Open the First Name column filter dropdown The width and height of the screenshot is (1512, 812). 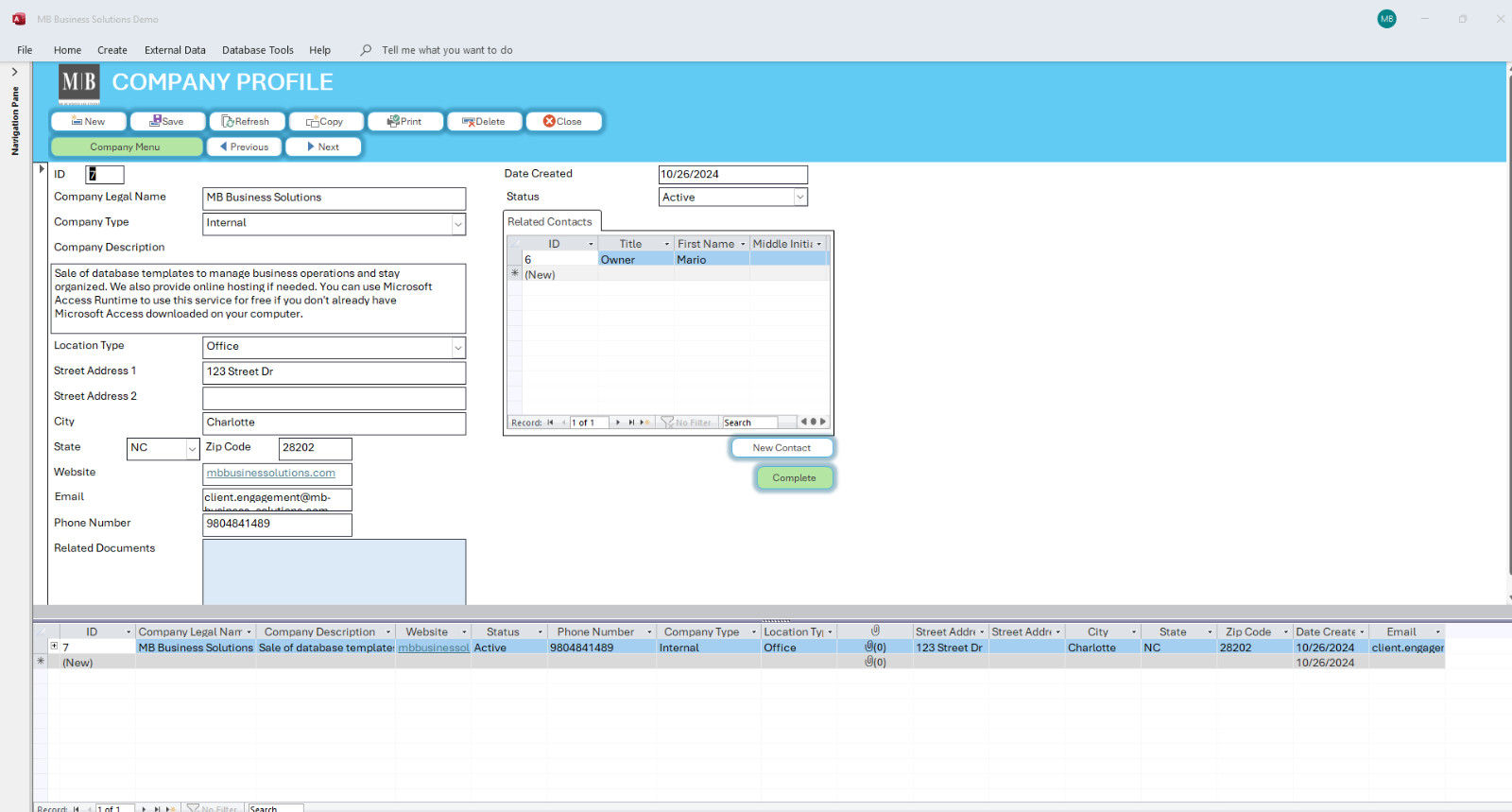point(743,244)
